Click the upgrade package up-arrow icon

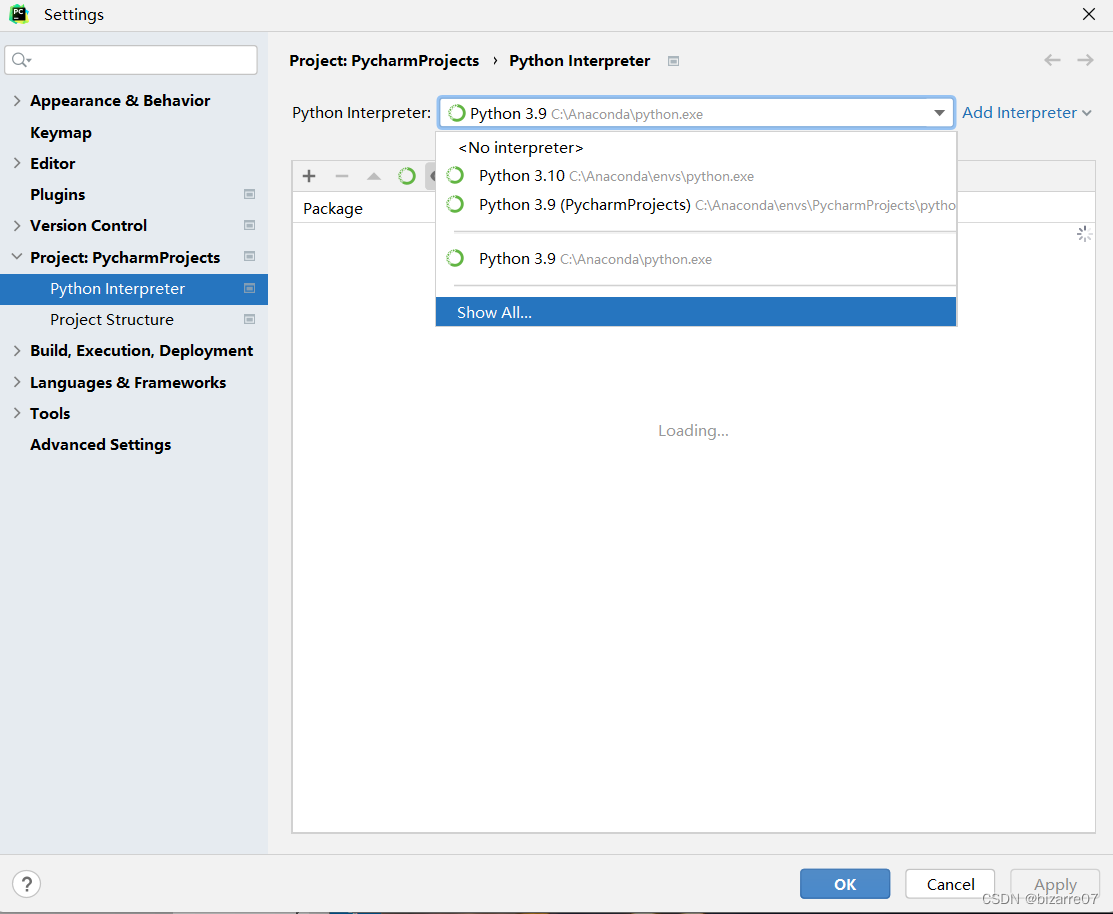click(x=374, y=176)
